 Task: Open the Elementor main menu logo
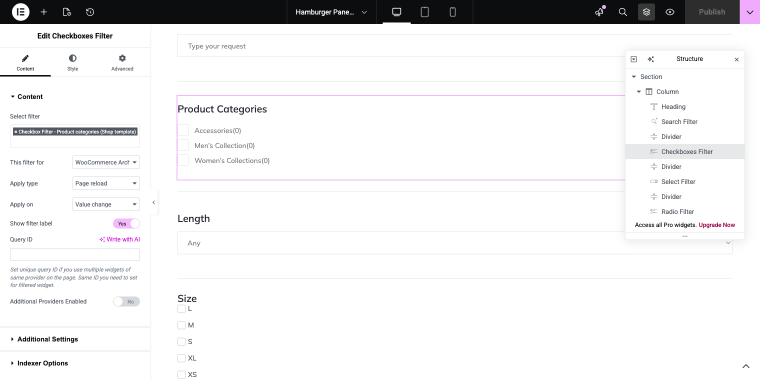tap(20, 12)
